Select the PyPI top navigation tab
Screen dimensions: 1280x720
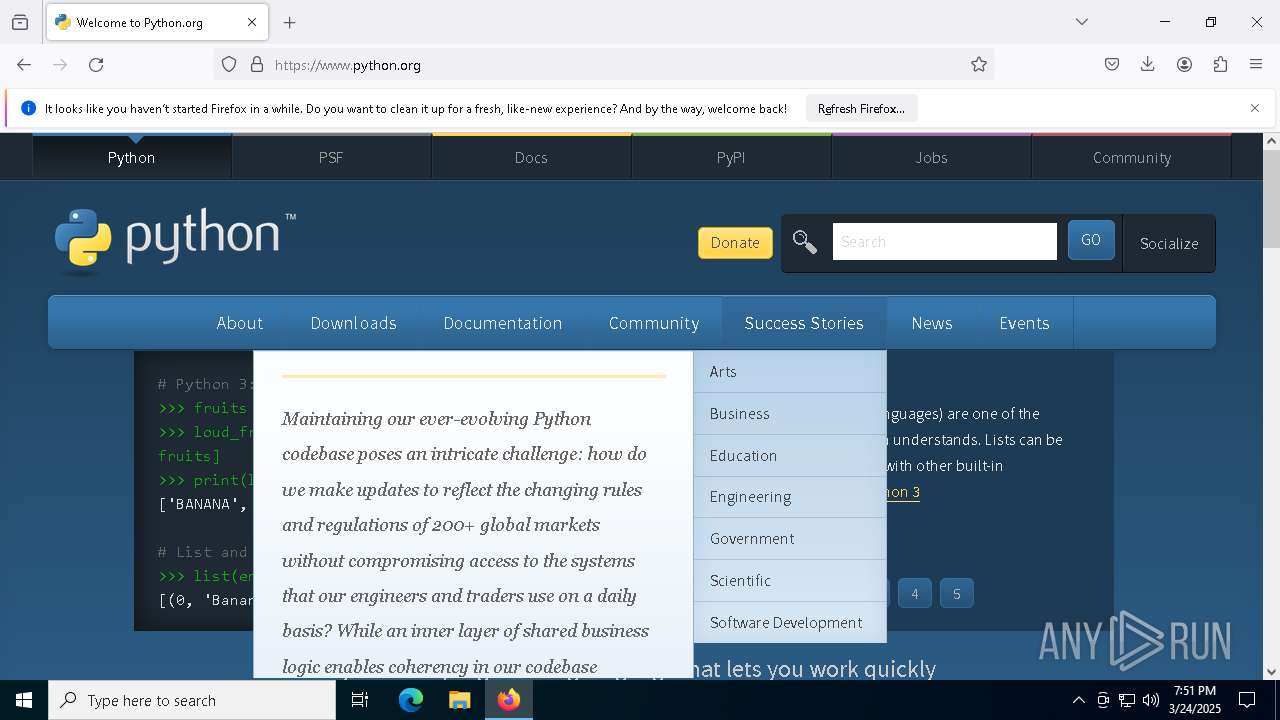coord(731,157)
